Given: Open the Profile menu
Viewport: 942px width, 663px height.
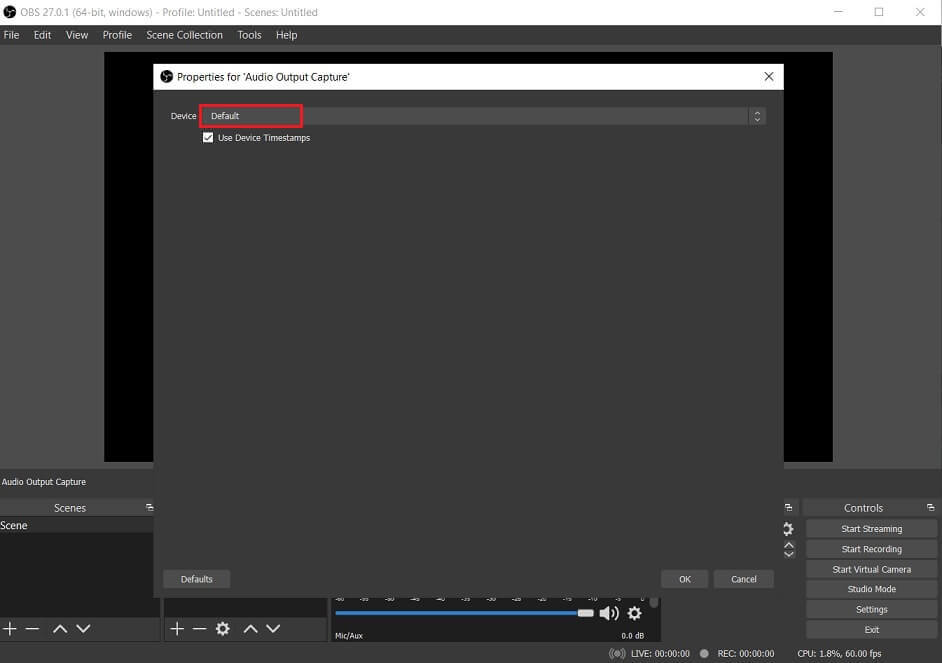Looking at the screenshot, I should click(x=117, y=35).
